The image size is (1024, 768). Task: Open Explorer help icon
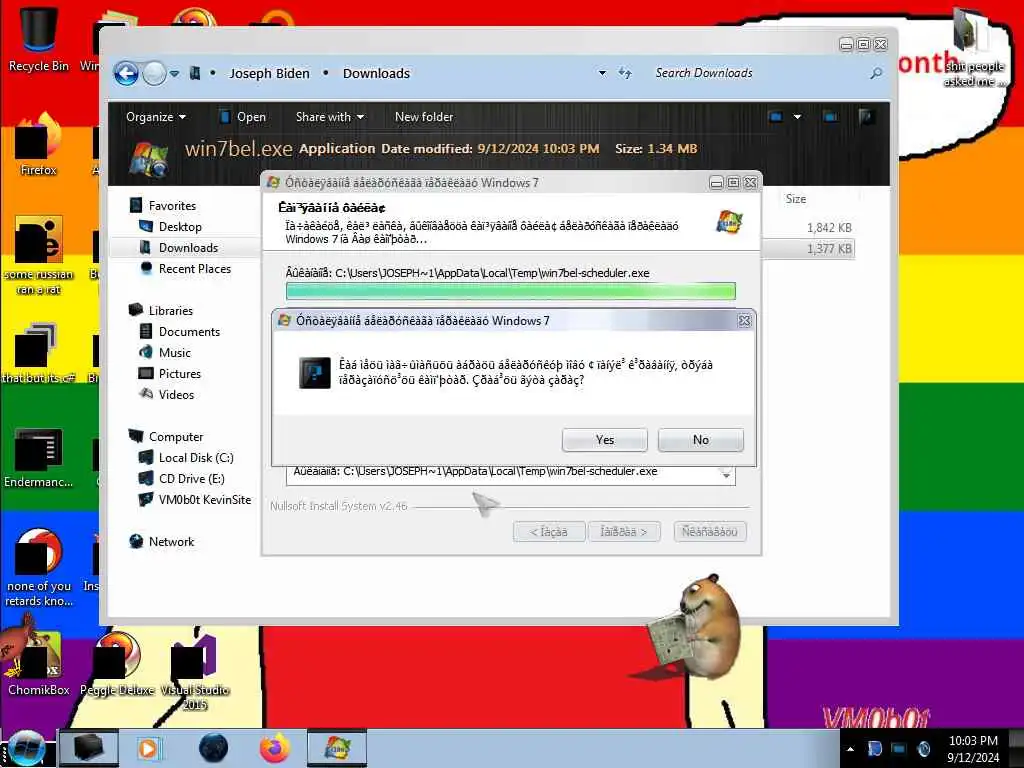[867, 117]
